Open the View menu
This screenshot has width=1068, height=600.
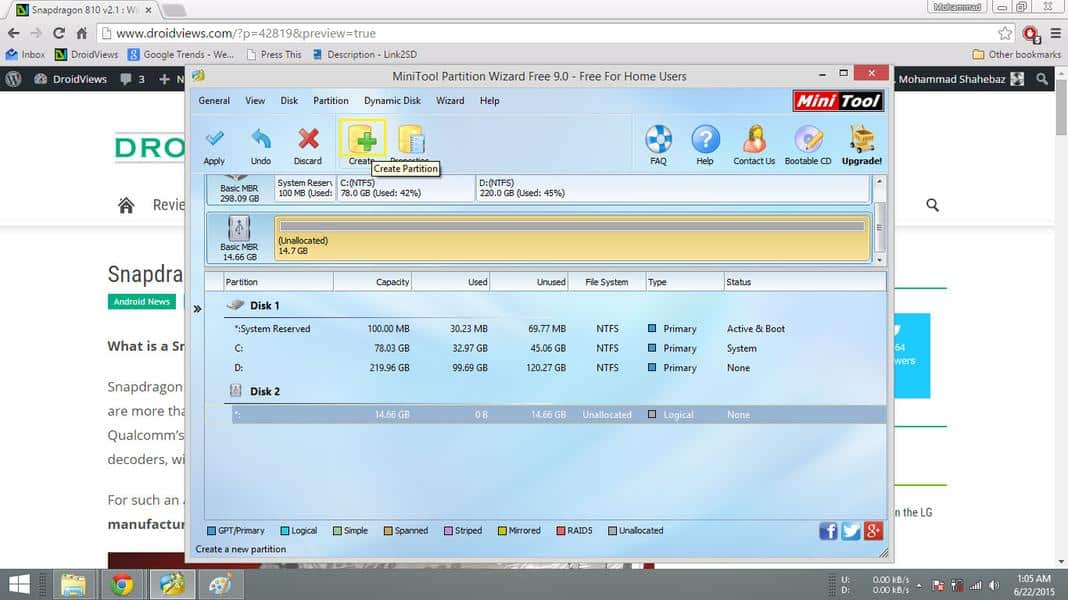255,101
